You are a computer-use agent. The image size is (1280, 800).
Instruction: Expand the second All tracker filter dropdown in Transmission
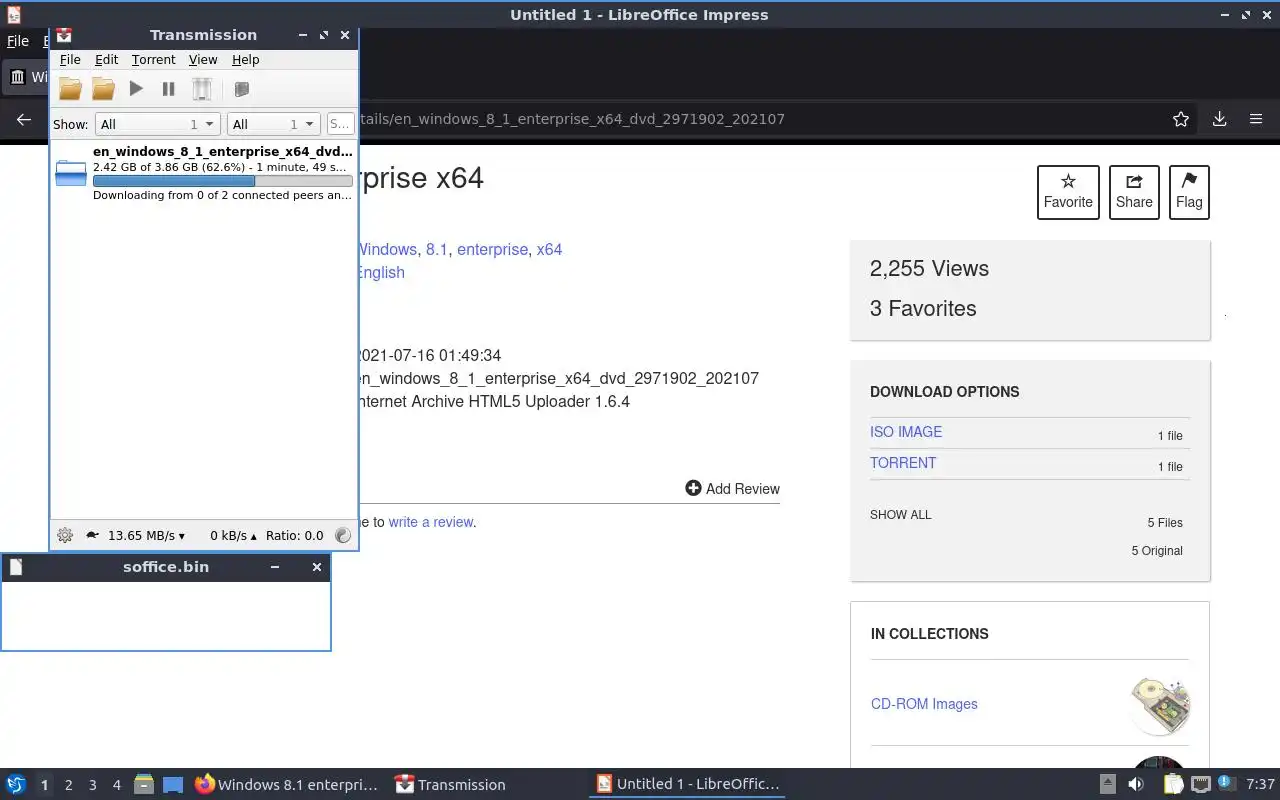[x=272, y=124]
